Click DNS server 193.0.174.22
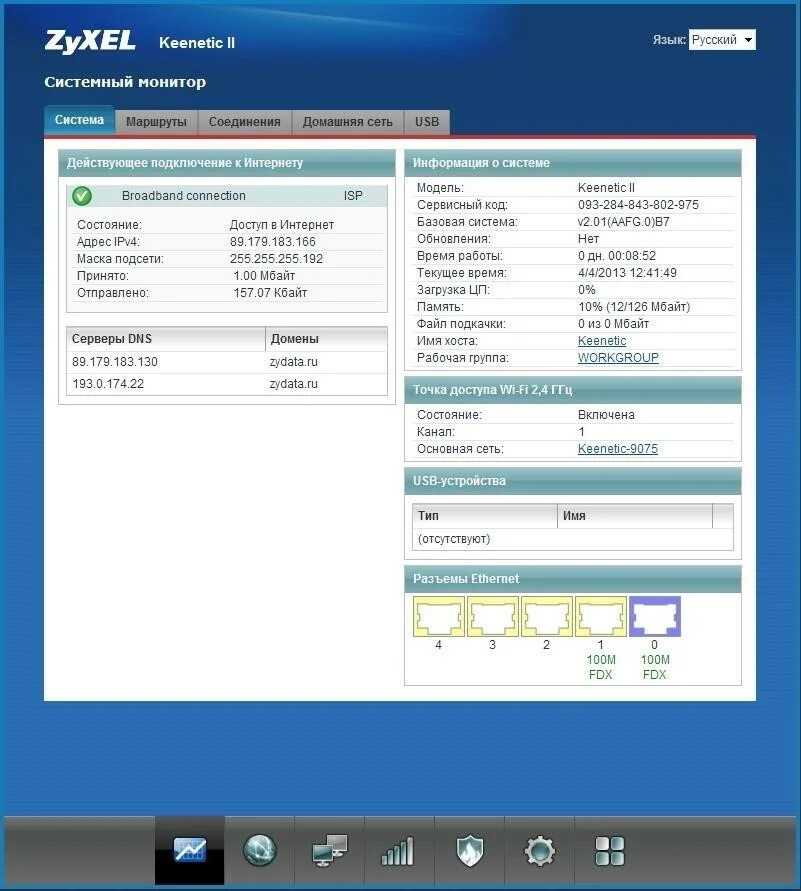801x891 pixels. (x=108, y=384)
